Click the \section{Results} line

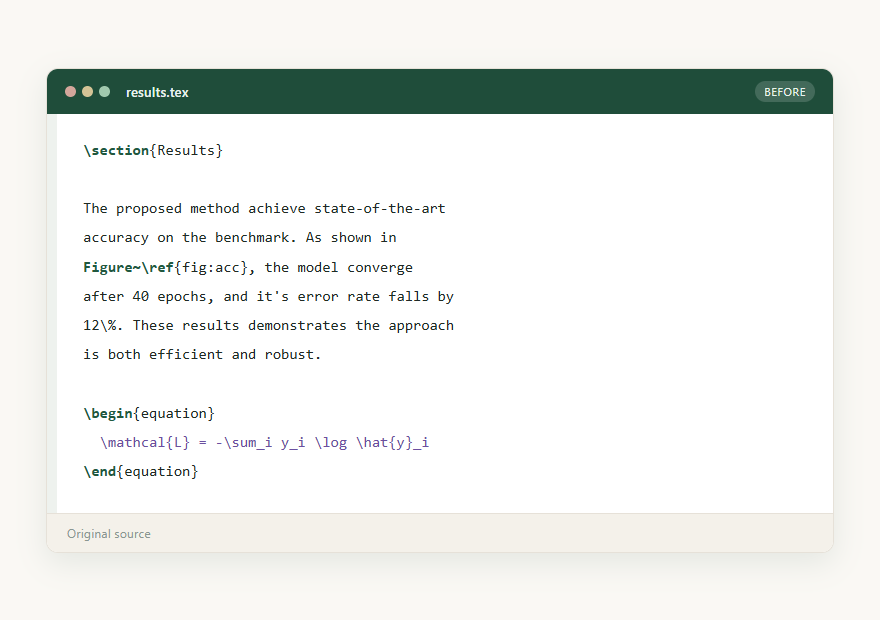coord(153,150)
